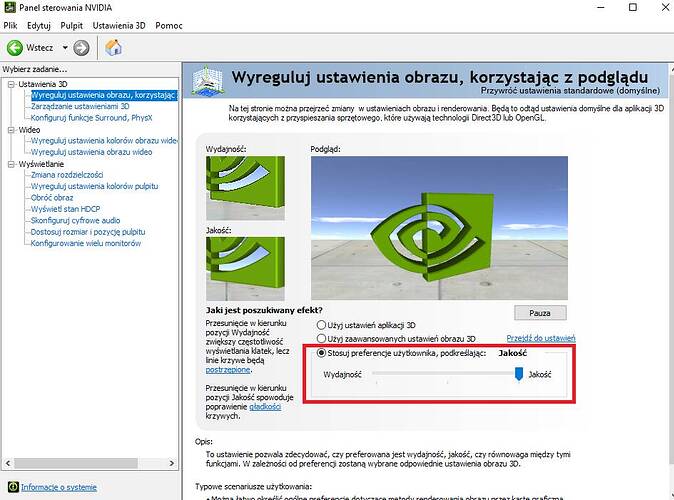Select radio Użyj ustawień aplikacji 3D

click(321, 325)
